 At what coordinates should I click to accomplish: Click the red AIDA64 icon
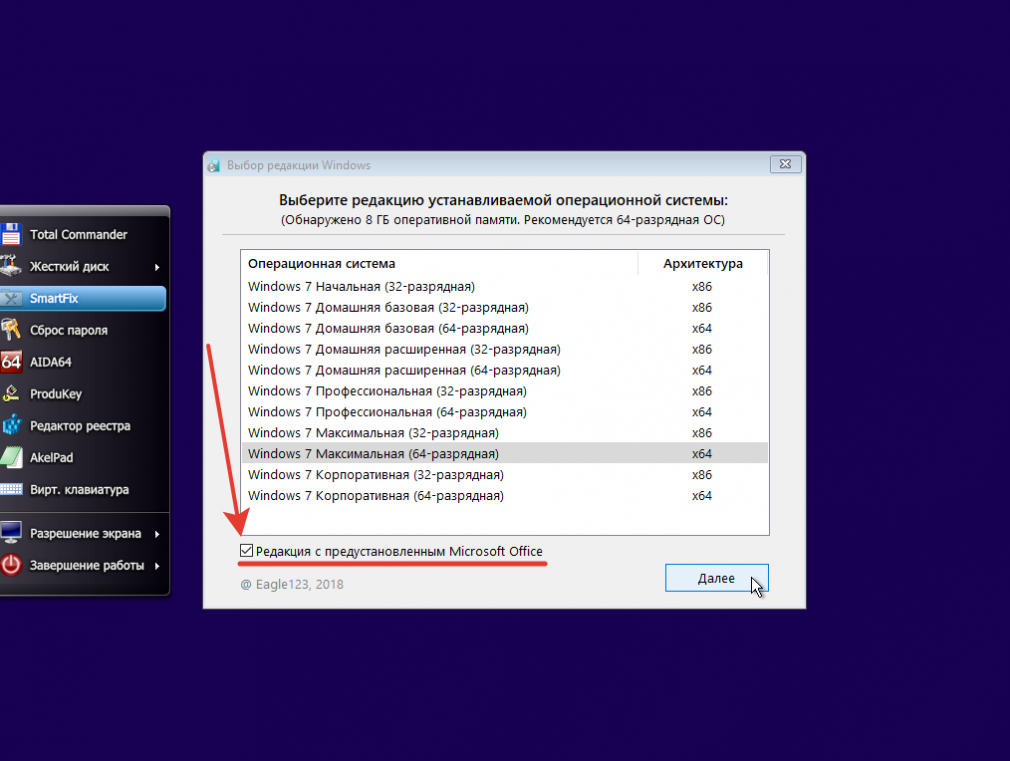(11, 361)
